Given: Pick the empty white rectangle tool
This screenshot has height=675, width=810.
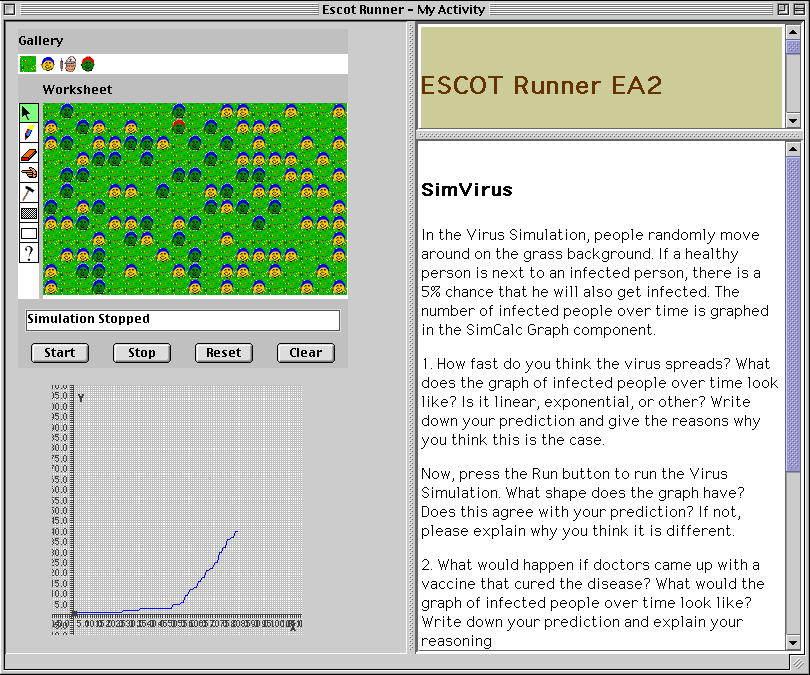Looking at the screenshot, I should click(x=28, y=233).
